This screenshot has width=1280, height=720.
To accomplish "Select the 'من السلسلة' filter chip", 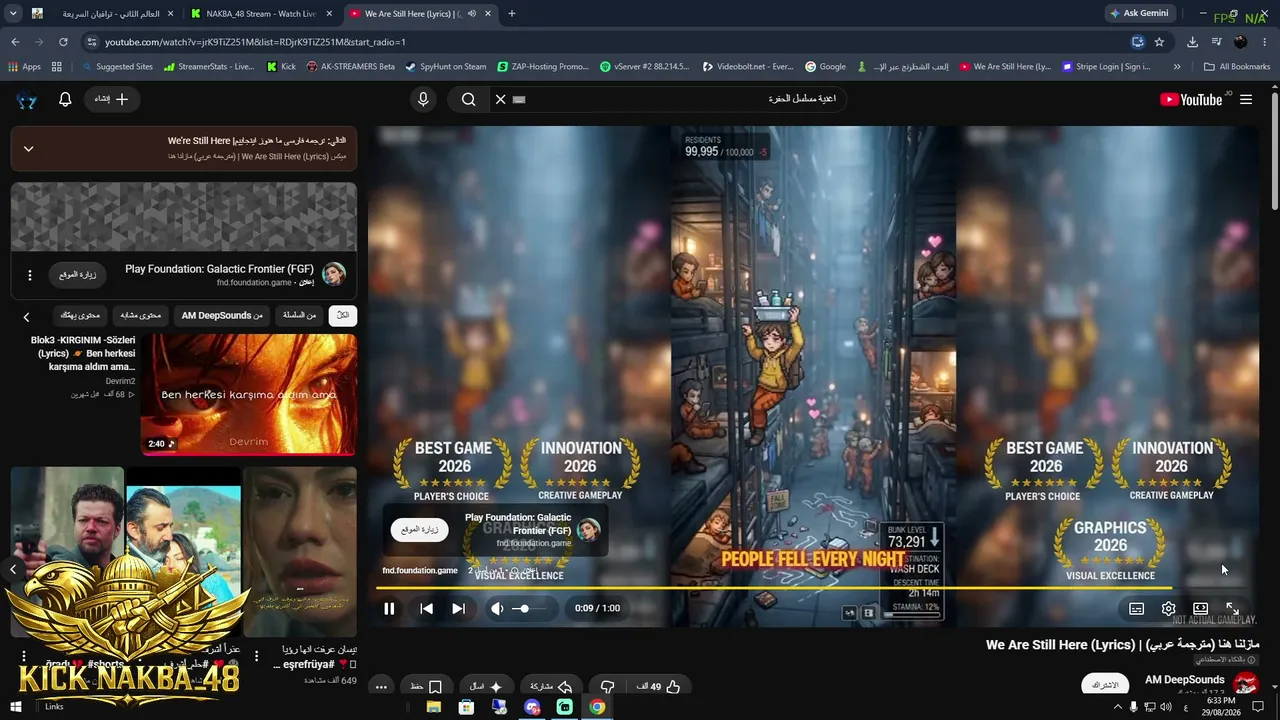I will pos(299,315).
